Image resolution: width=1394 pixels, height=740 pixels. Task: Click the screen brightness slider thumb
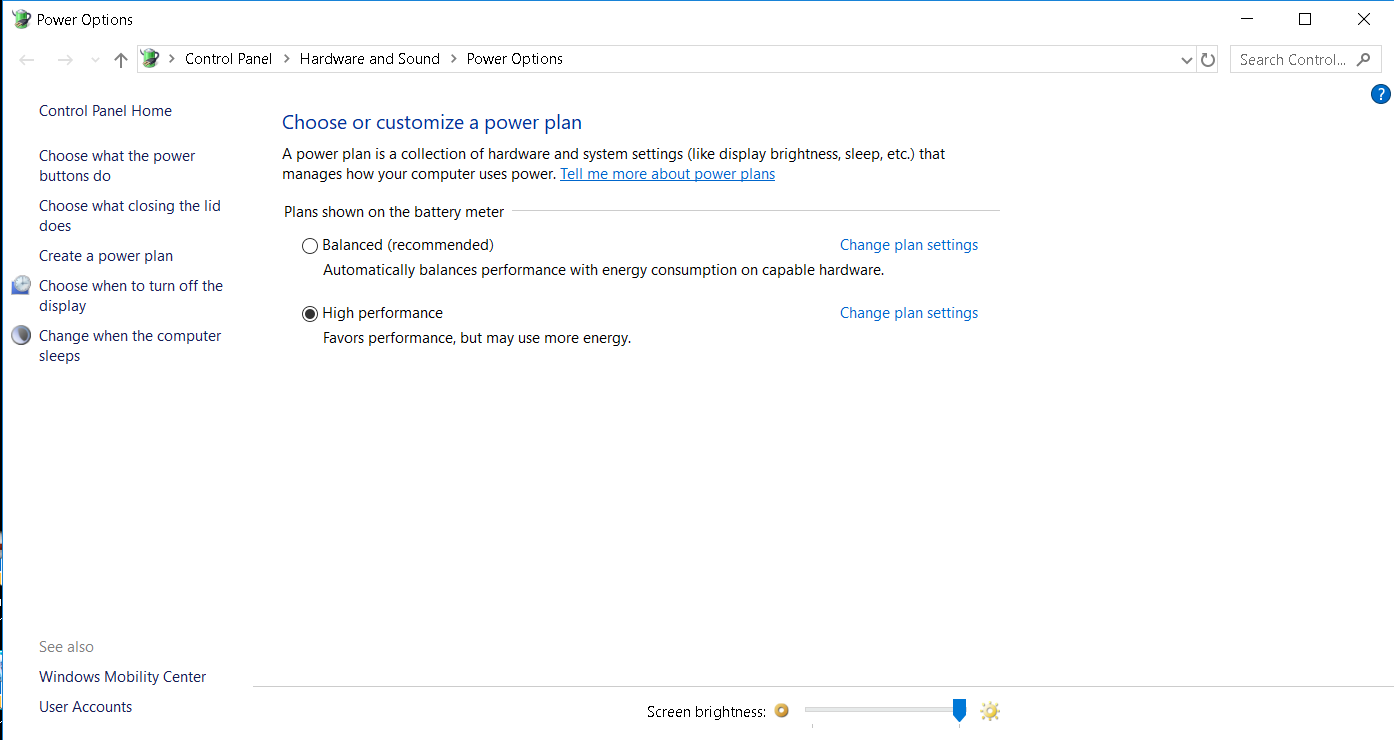point(959,710)
